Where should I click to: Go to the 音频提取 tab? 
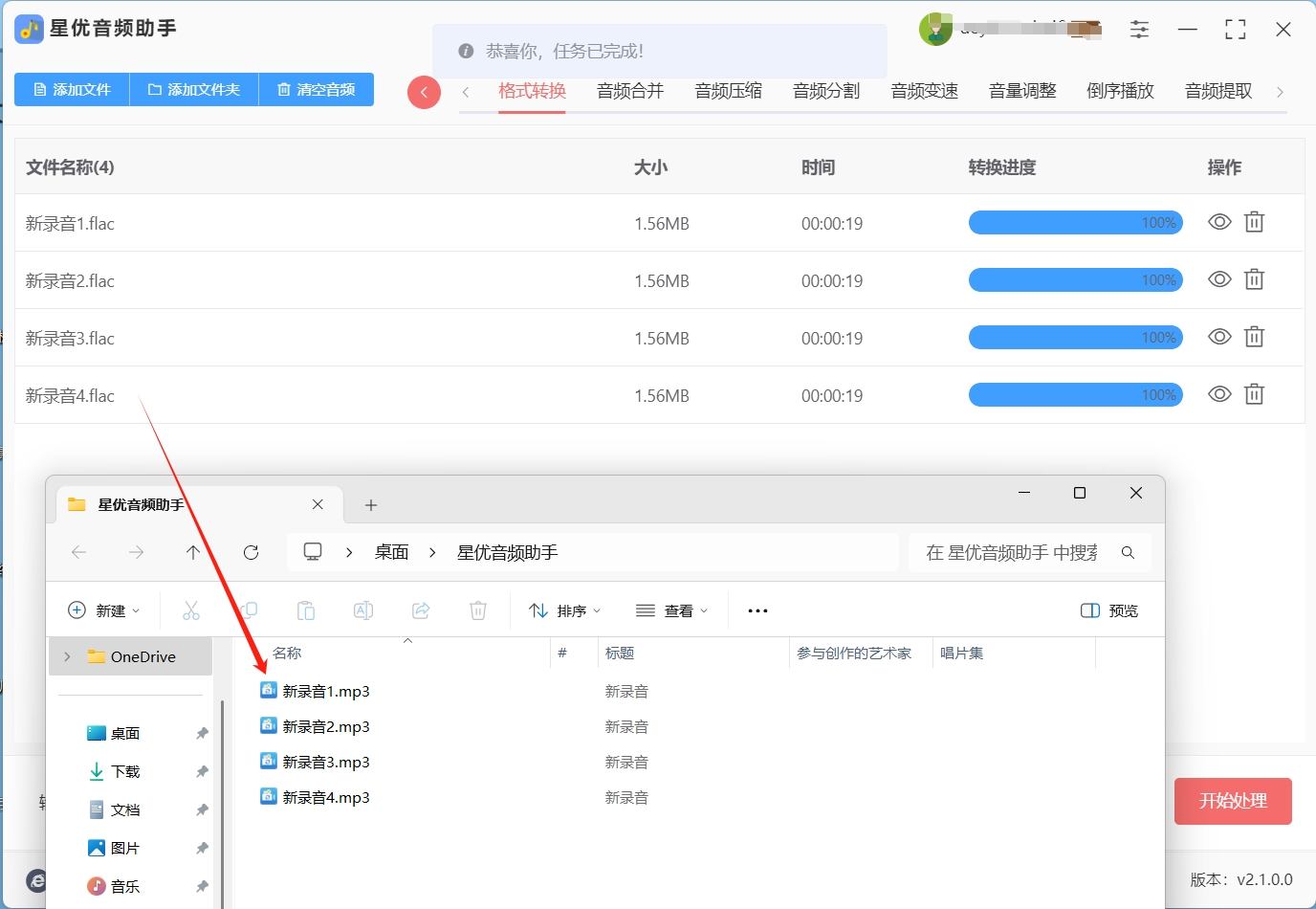click(x=1218, y=91)
